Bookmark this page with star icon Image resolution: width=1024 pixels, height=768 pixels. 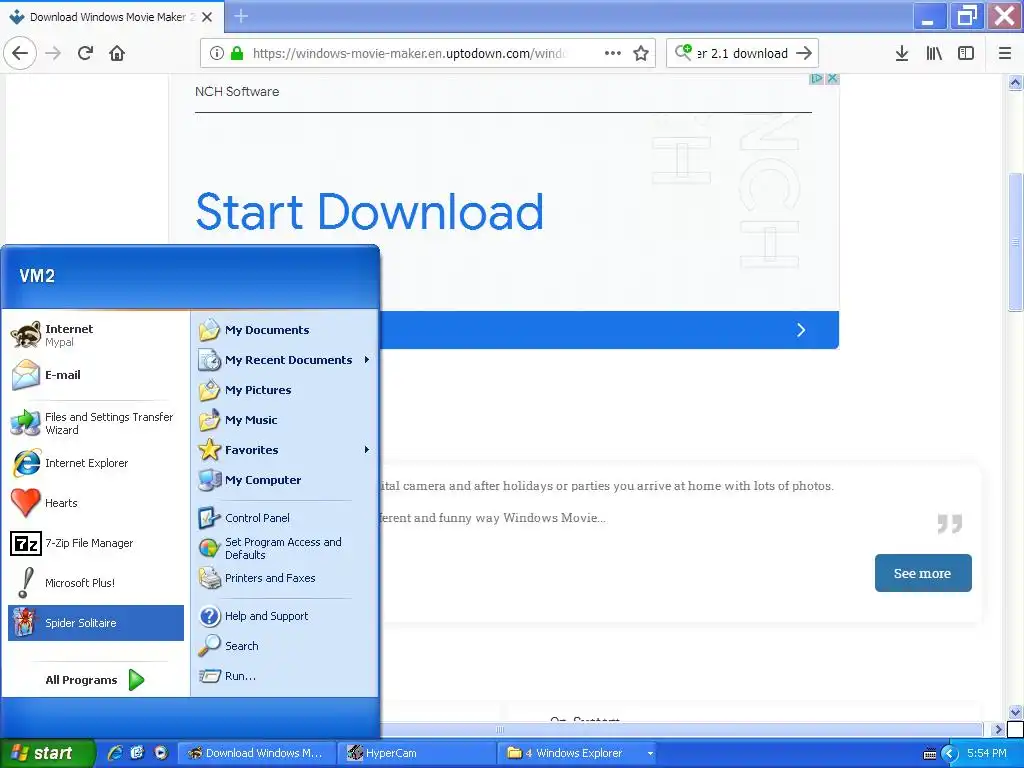pos(641,53)
